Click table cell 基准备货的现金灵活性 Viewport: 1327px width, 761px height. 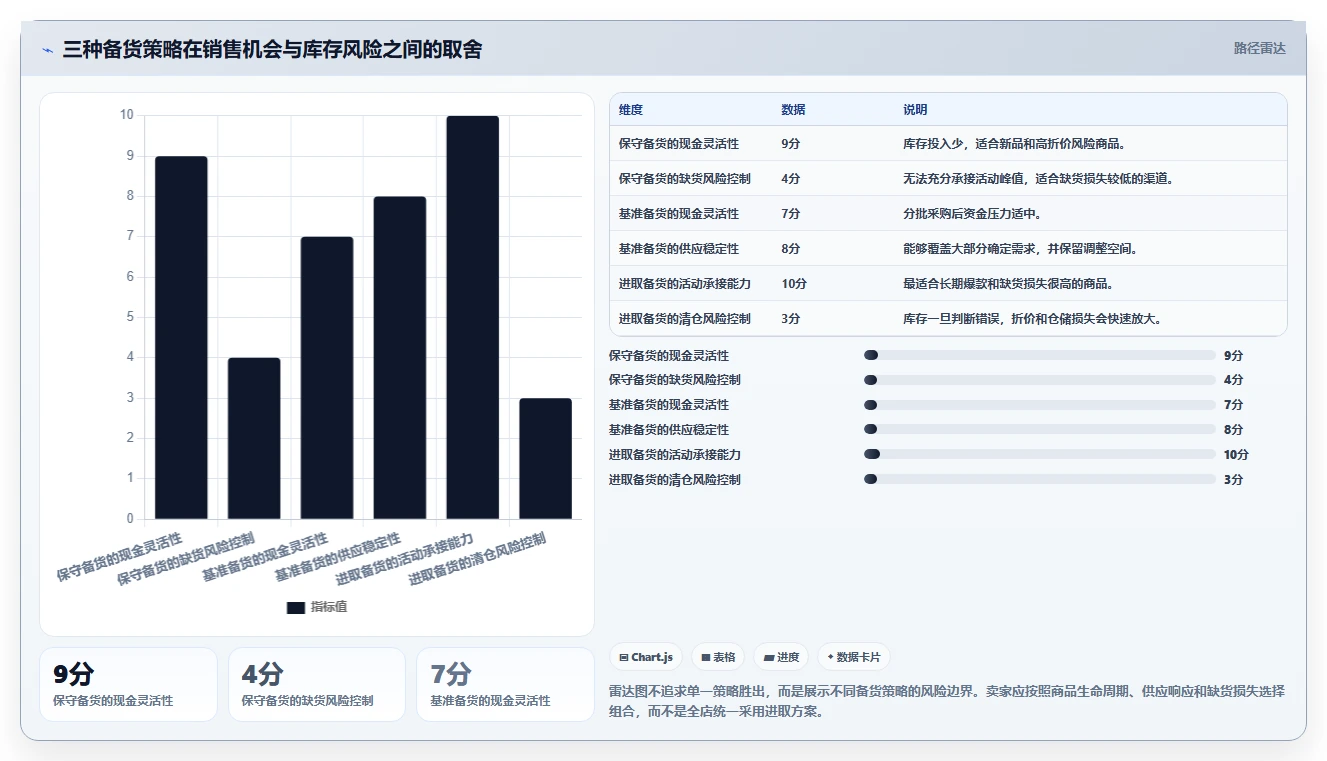pos(679,214)
